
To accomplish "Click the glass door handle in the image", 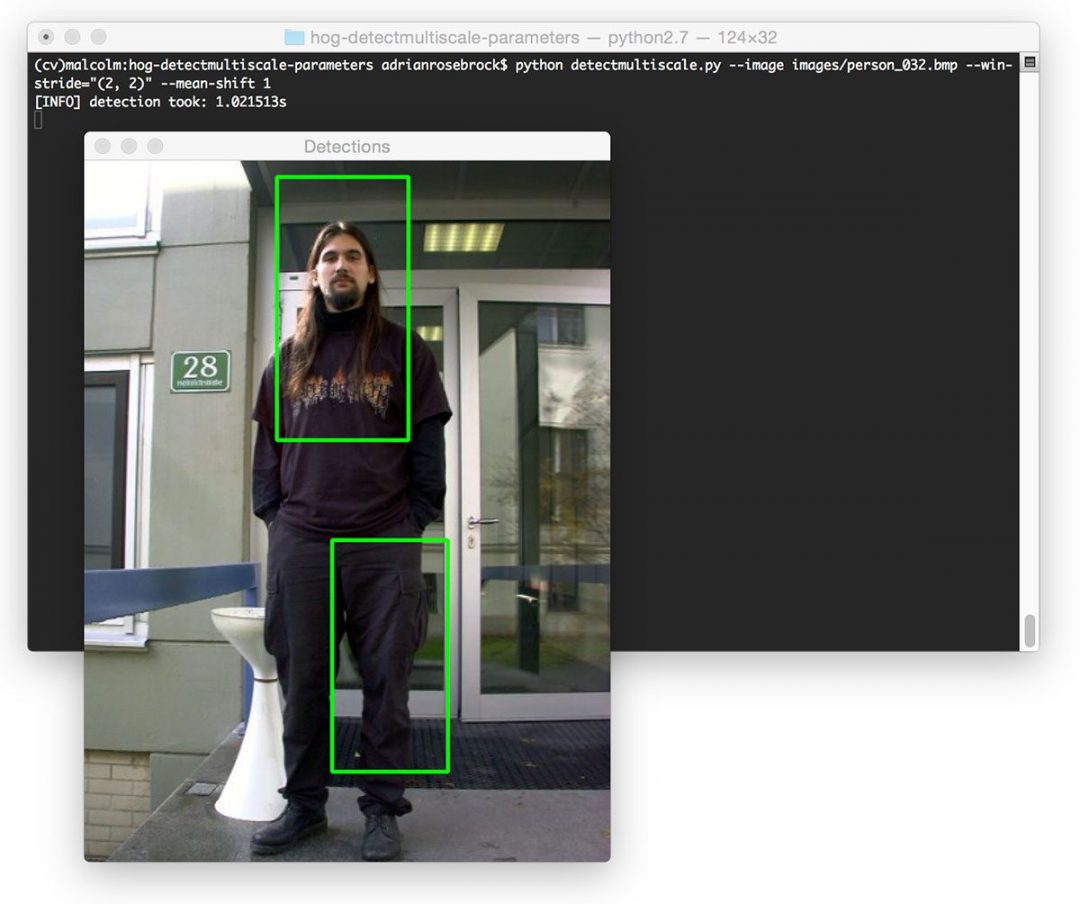I will 481,522.
